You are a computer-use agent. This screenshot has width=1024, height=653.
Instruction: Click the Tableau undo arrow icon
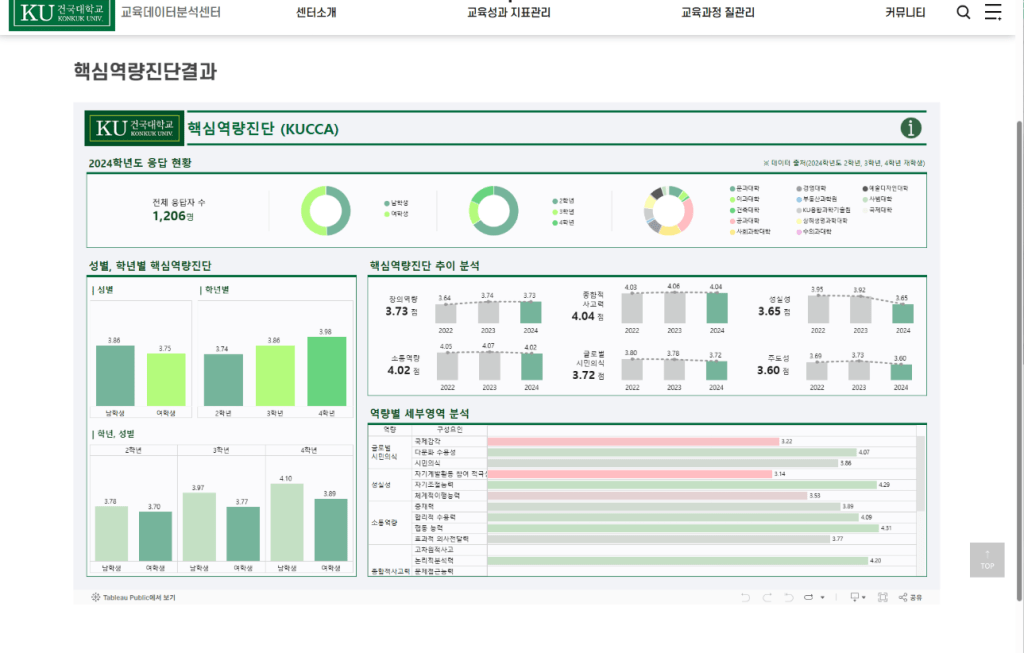point(745,597)
